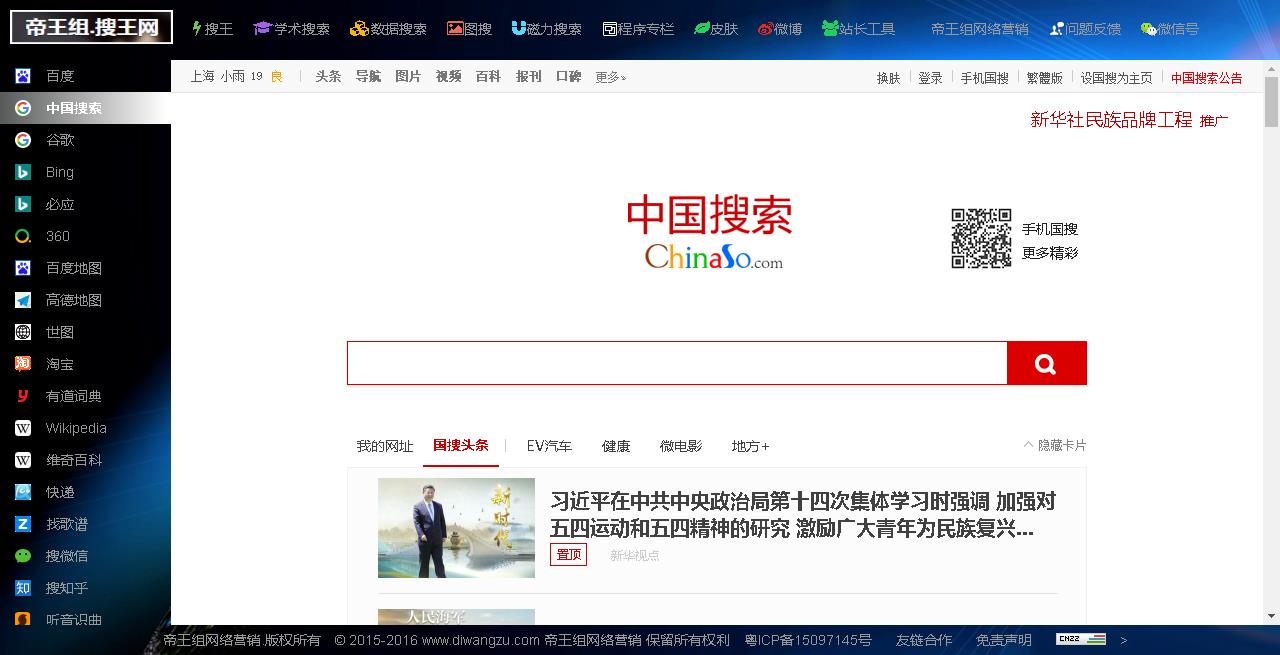Select 数据搜索 in top navigation
Screen dimensions: 1280x655
coord(388,29)
